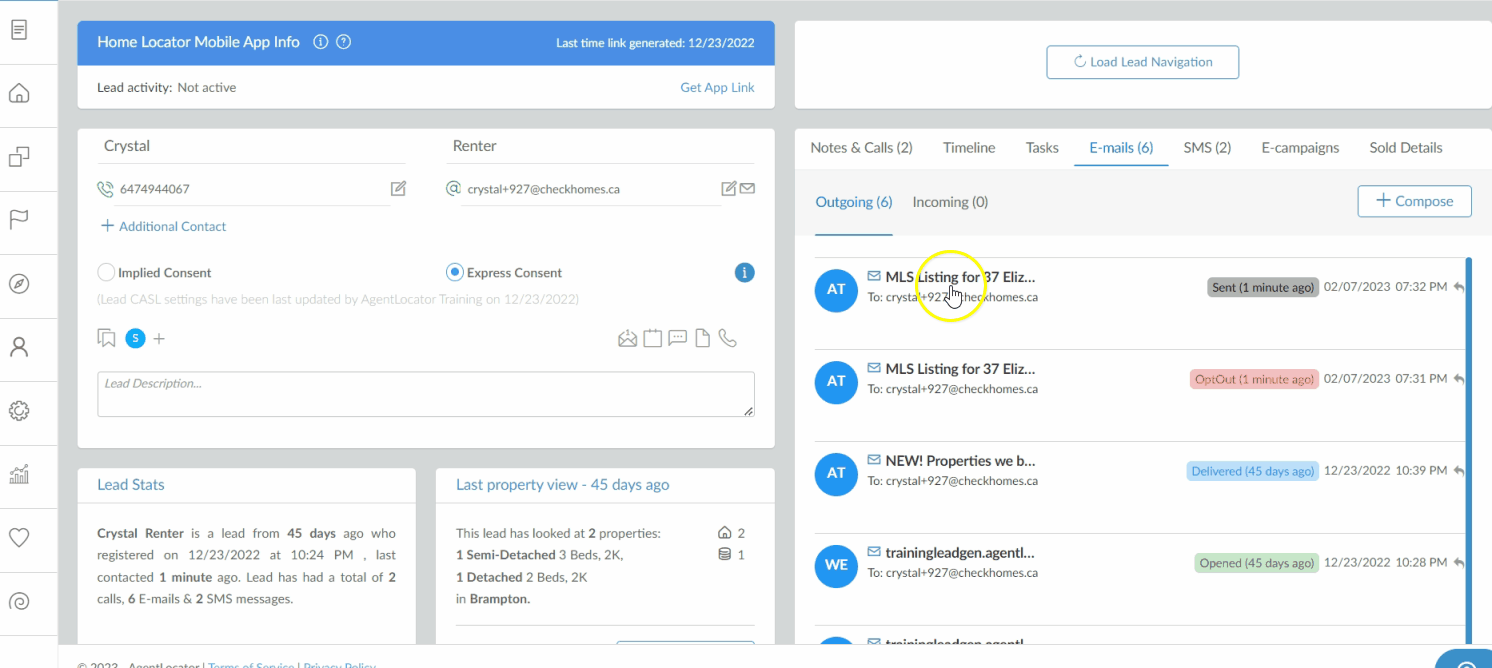Viewport: 1492px width, 668px height.
Task: Click the question mark help icon in the blue header
Action: [x=344, y=42]
